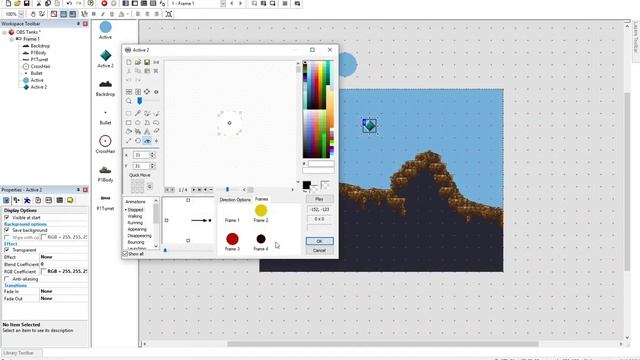Toggle Transparent checkbox
The width and height of the screenshot is (640, 360).
click(x=7, y=250)
